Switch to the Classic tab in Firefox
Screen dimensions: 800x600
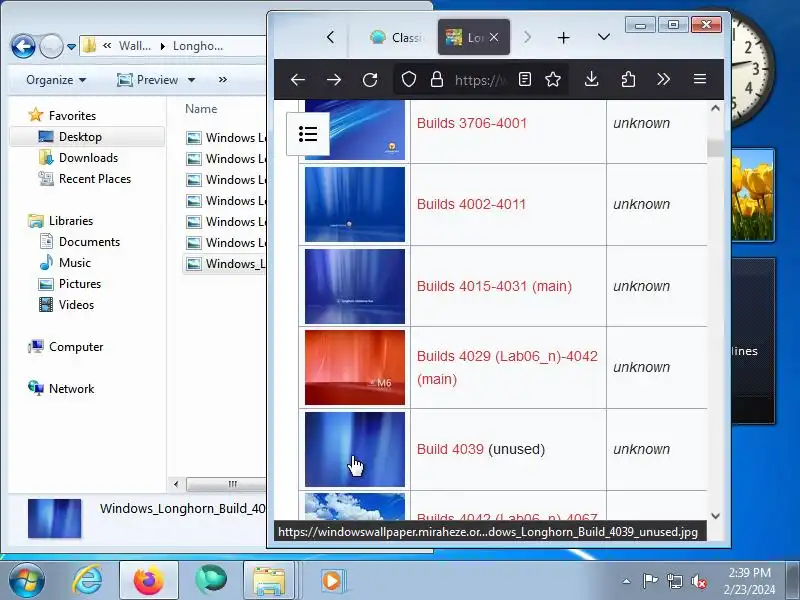pos(396,37)
